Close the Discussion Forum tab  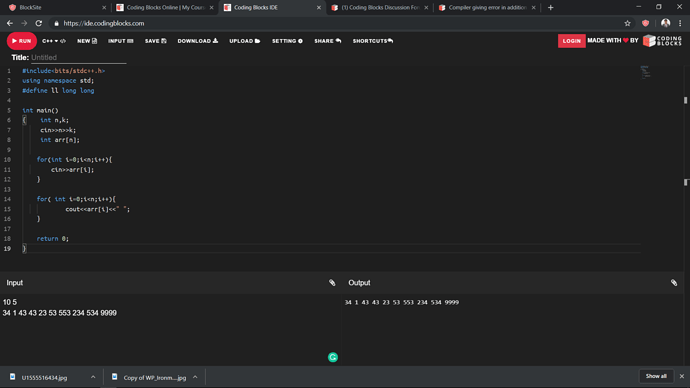(426, 7)
